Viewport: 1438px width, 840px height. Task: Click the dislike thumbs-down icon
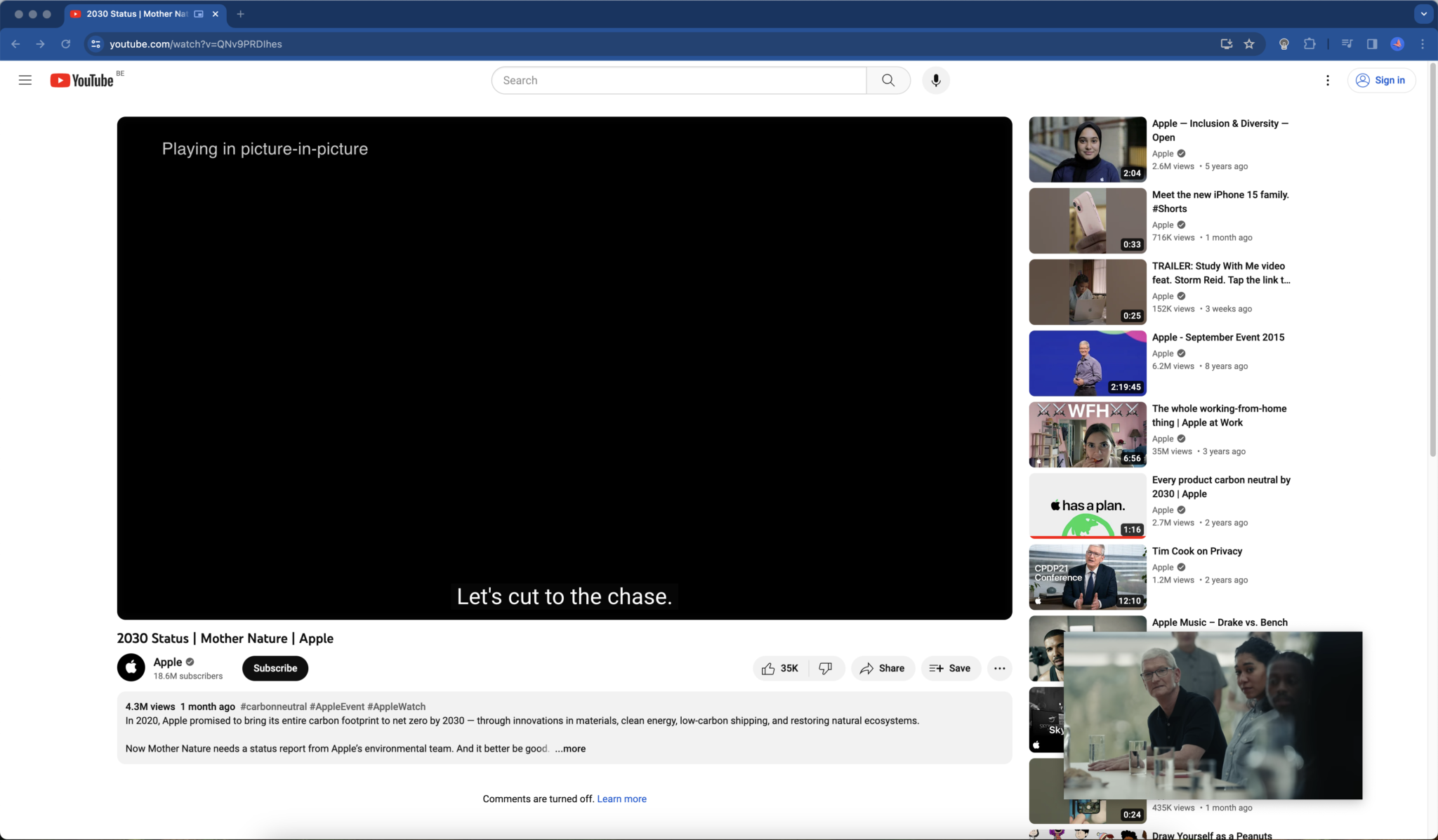click(x=826, y=668)
